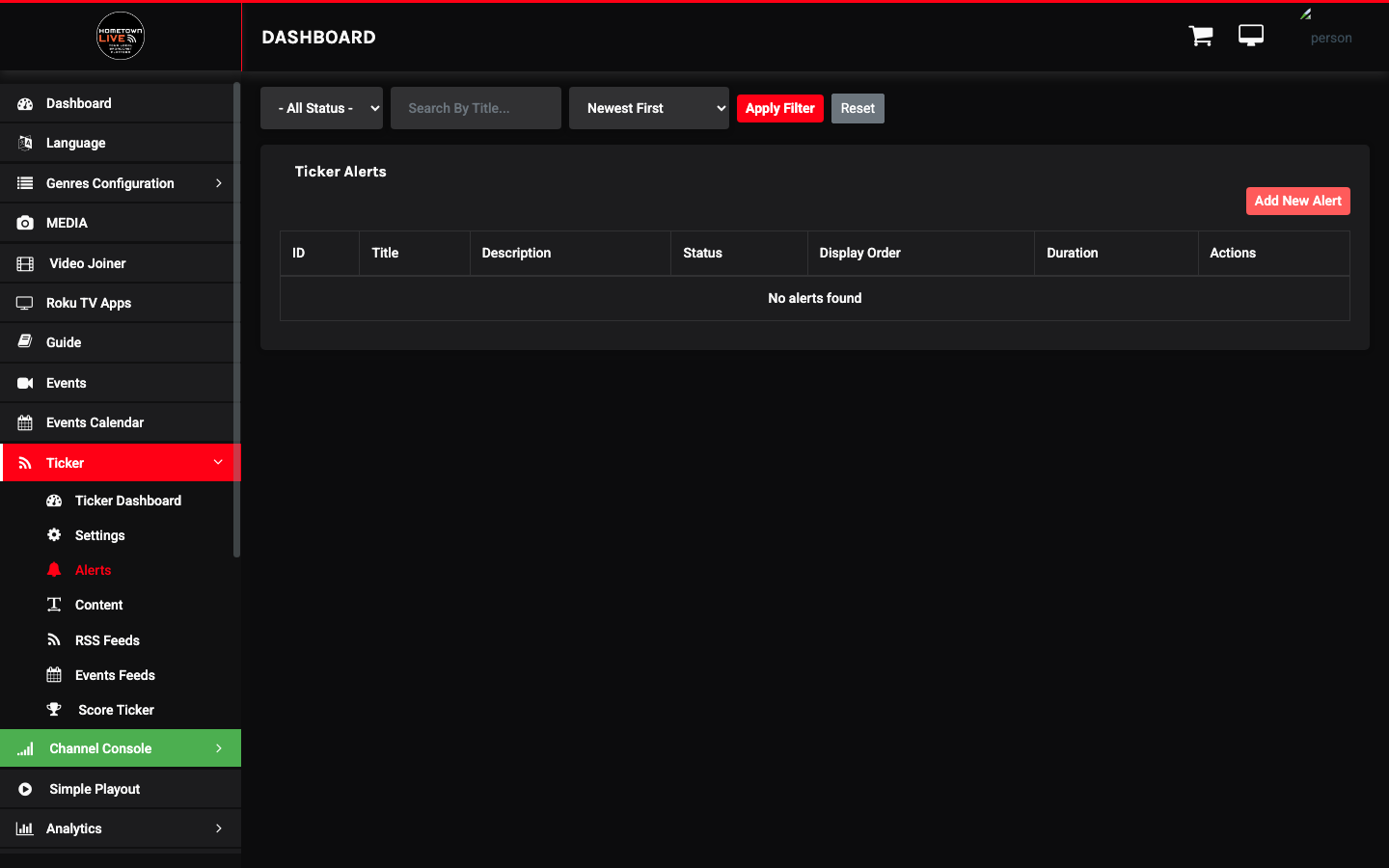
Task: Click the Score Ticker trophy icon
Action: coord(54,710)
